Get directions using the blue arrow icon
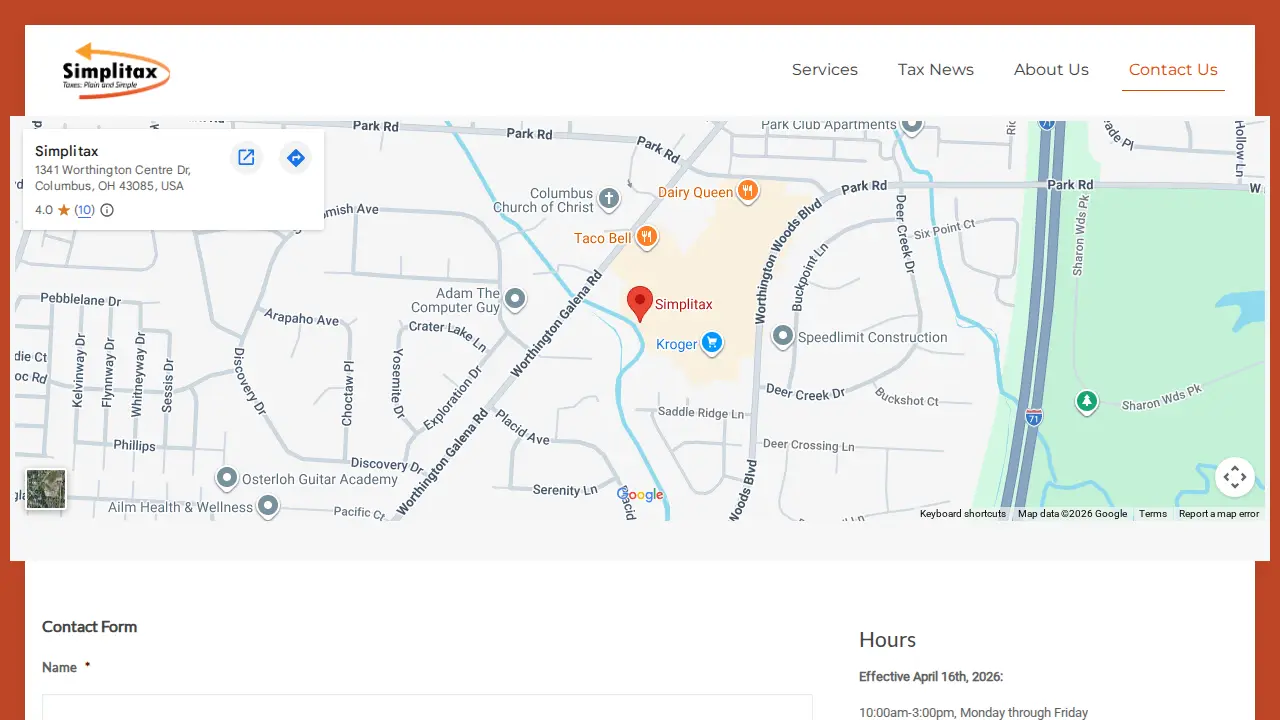The width and height of the screenshot is (1280, 720). 295,157
